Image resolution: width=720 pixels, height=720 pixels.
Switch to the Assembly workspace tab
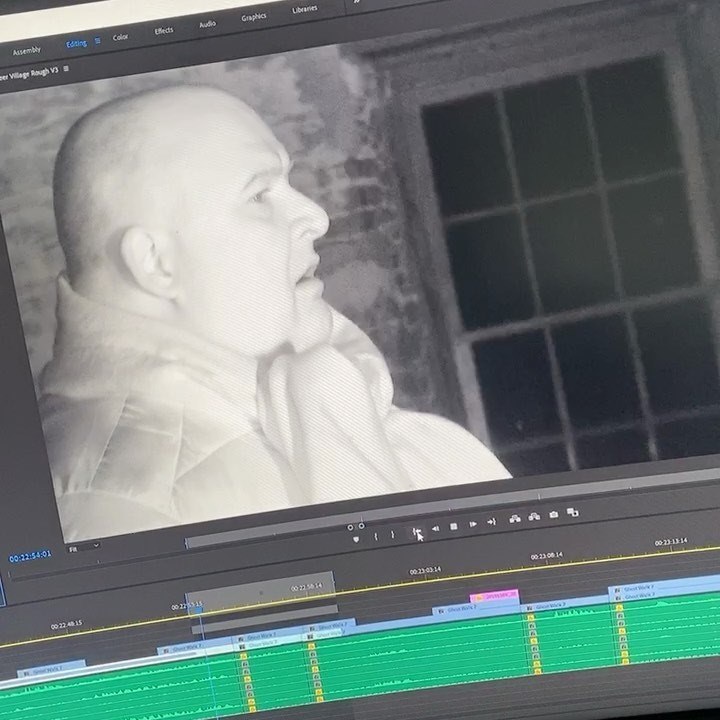26,51
